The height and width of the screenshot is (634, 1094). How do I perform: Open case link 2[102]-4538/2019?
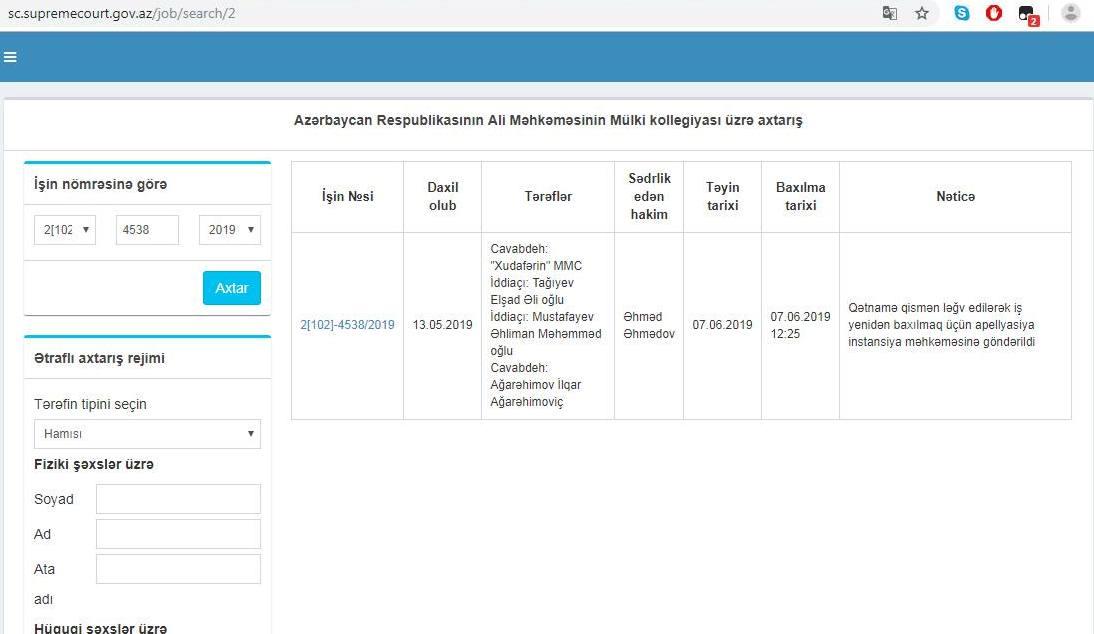[347, 325]
